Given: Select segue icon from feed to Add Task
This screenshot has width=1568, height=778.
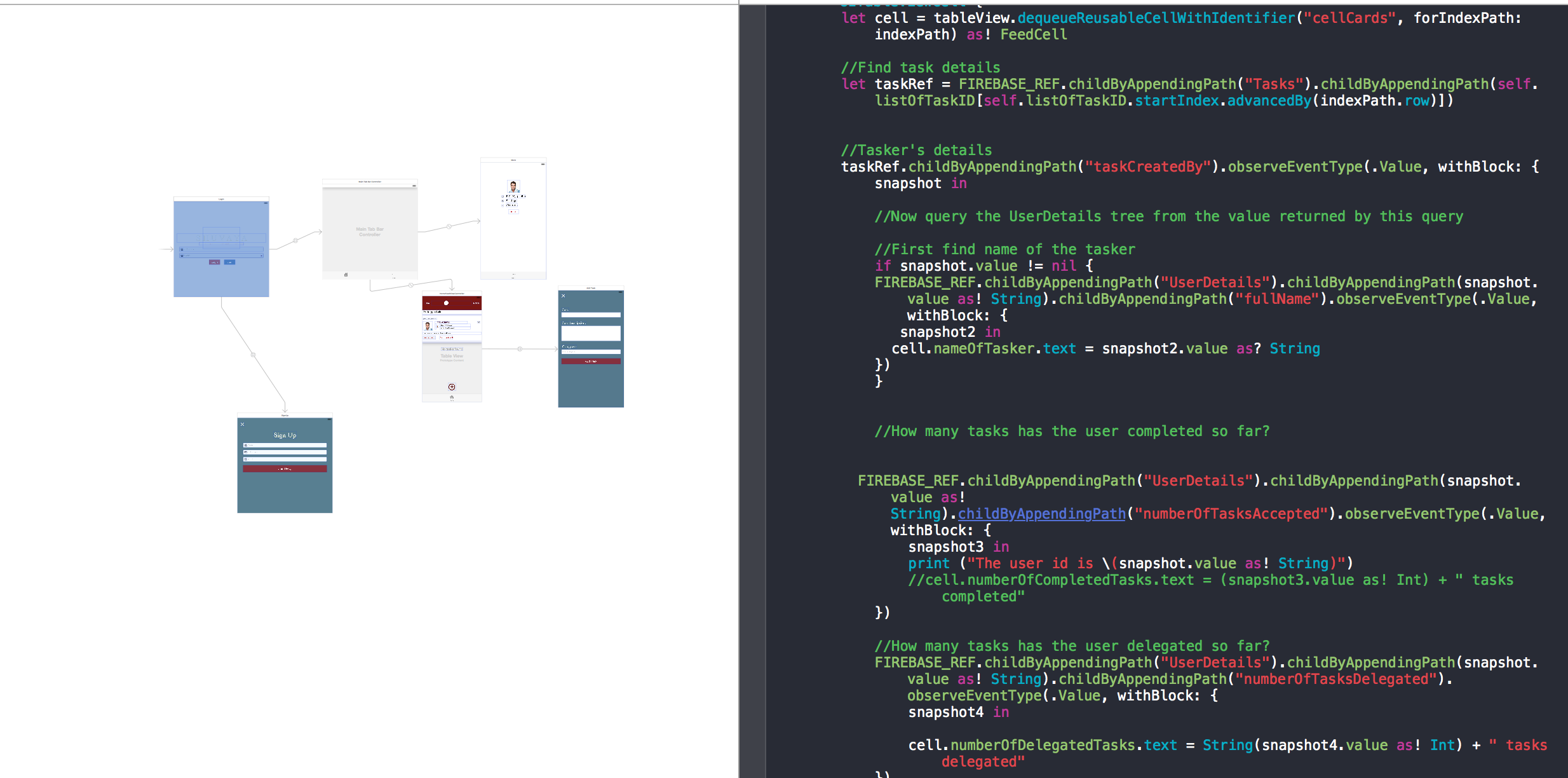Looking at the screenshot, I should 520,349.
